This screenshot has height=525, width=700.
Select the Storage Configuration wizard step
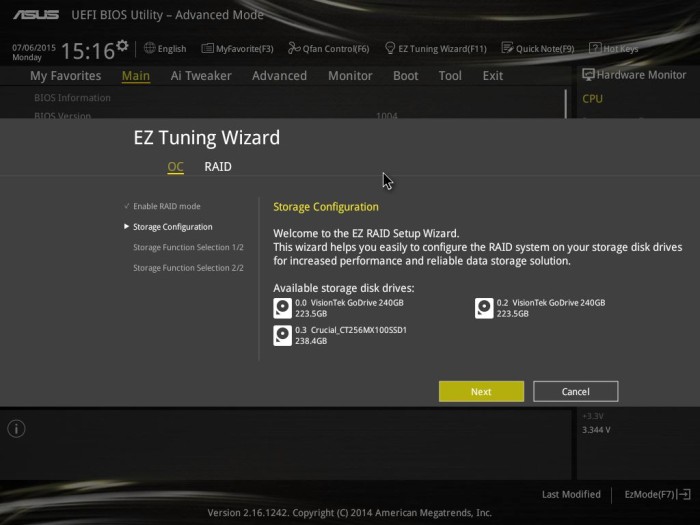172,227
